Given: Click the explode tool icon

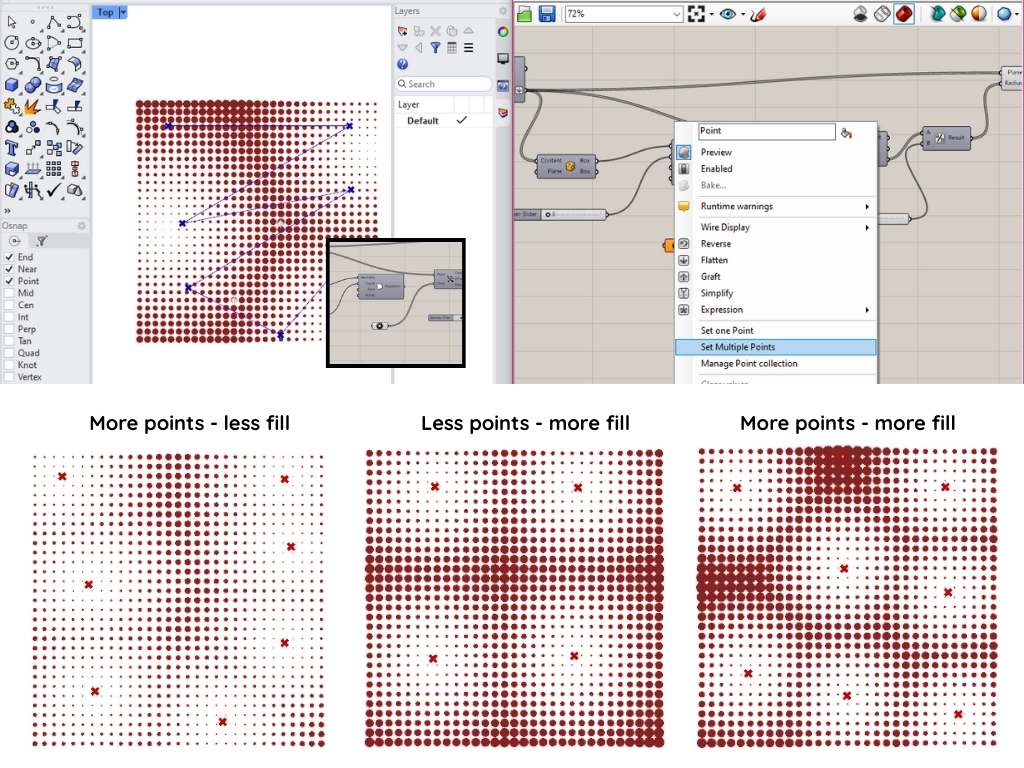Looking at the screenshot, I should point(33,106).
